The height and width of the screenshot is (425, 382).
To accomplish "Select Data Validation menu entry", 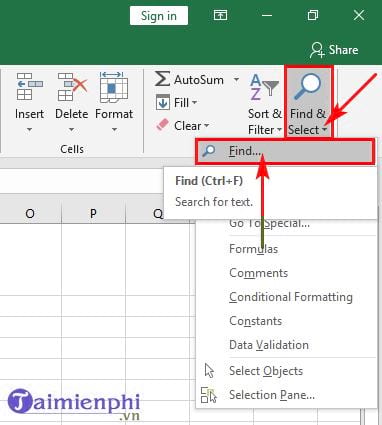I will [x=286, y=345].
